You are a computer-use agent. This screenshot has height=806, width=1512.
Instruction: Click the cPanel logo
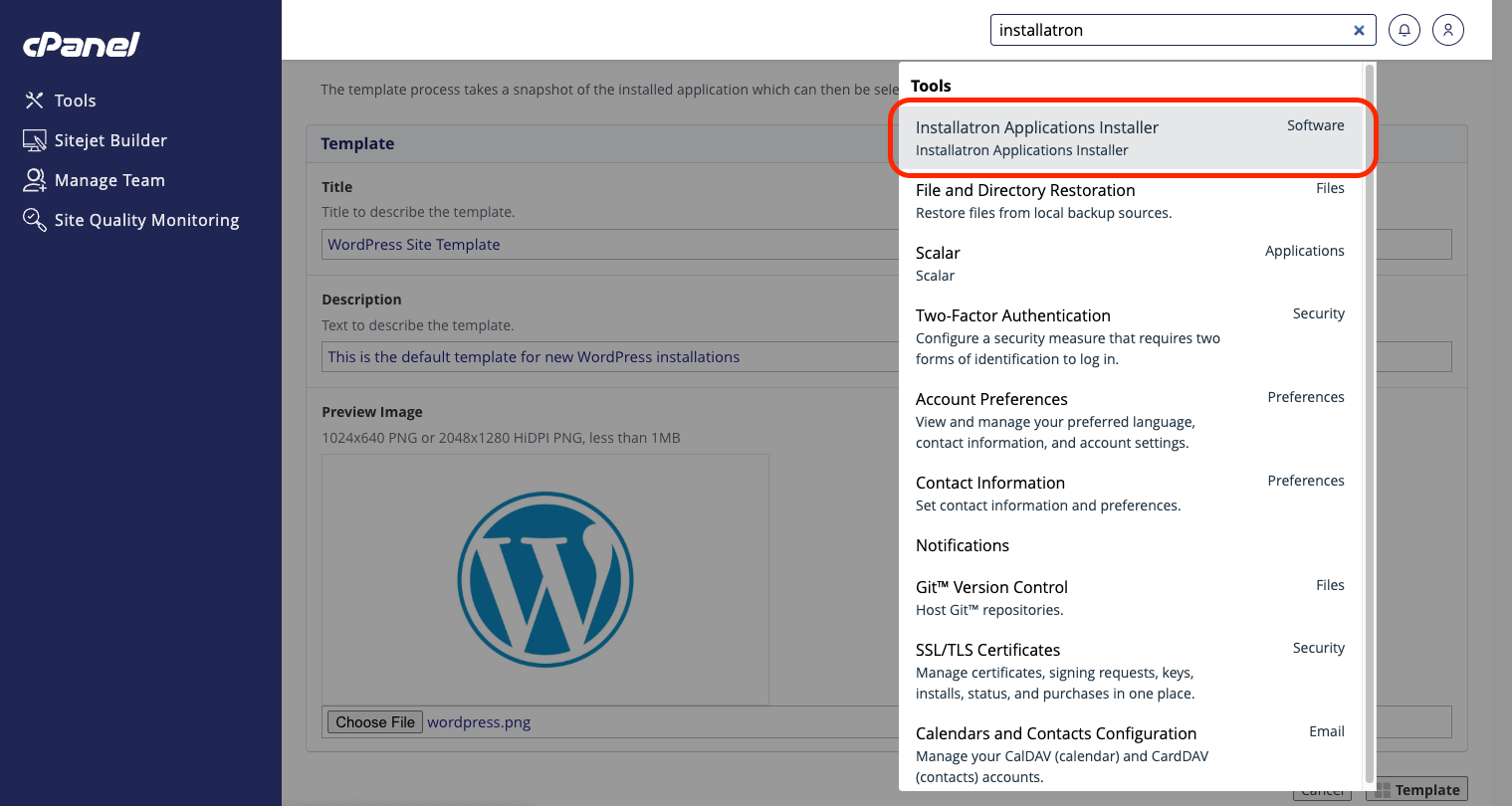pos(82,45)
